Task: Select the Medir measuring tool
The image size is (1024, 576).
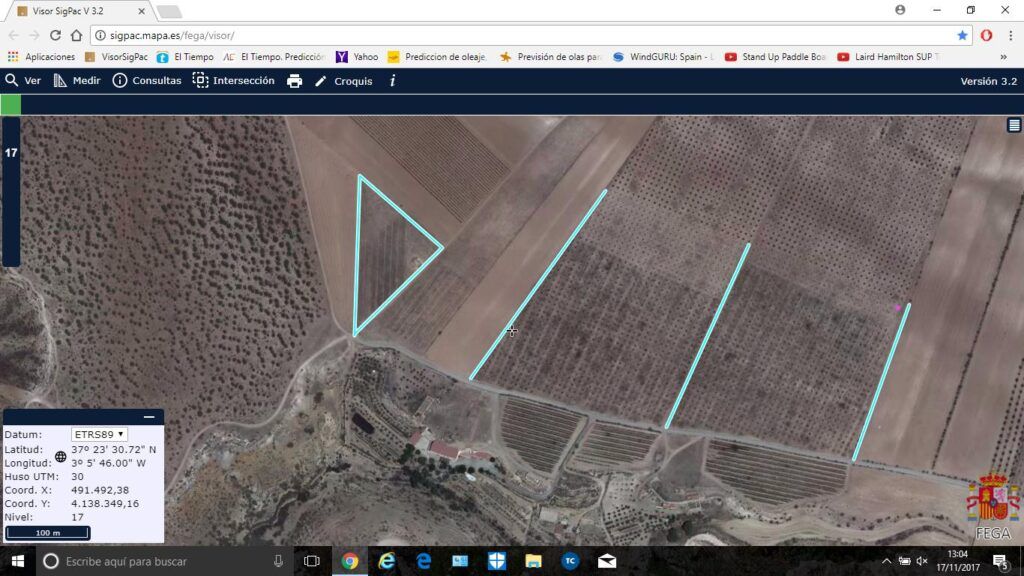Action: 76,81
